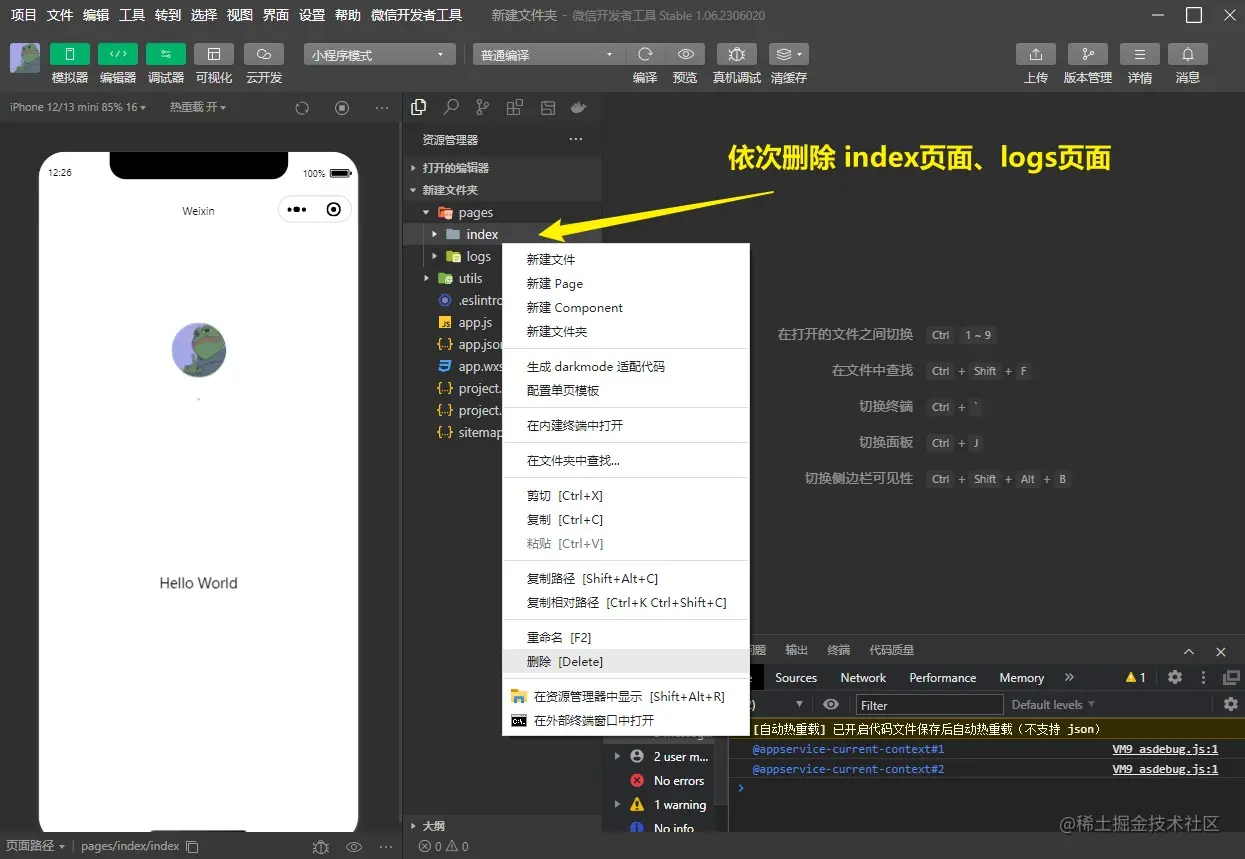Open 资源管理器 more actions ellipsis
The width and height of the screenshot is (1245, 859).
(x=575, y=140)
